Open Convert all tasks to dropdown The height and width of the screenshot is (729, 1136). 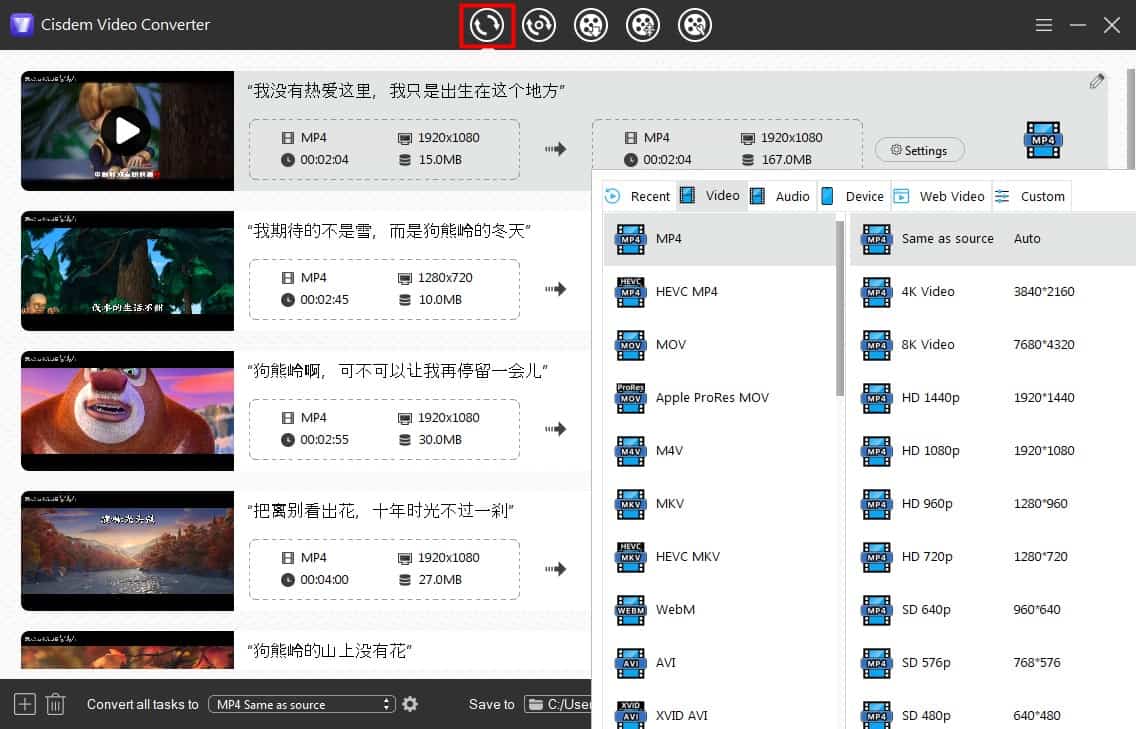(x=301, y=704)
